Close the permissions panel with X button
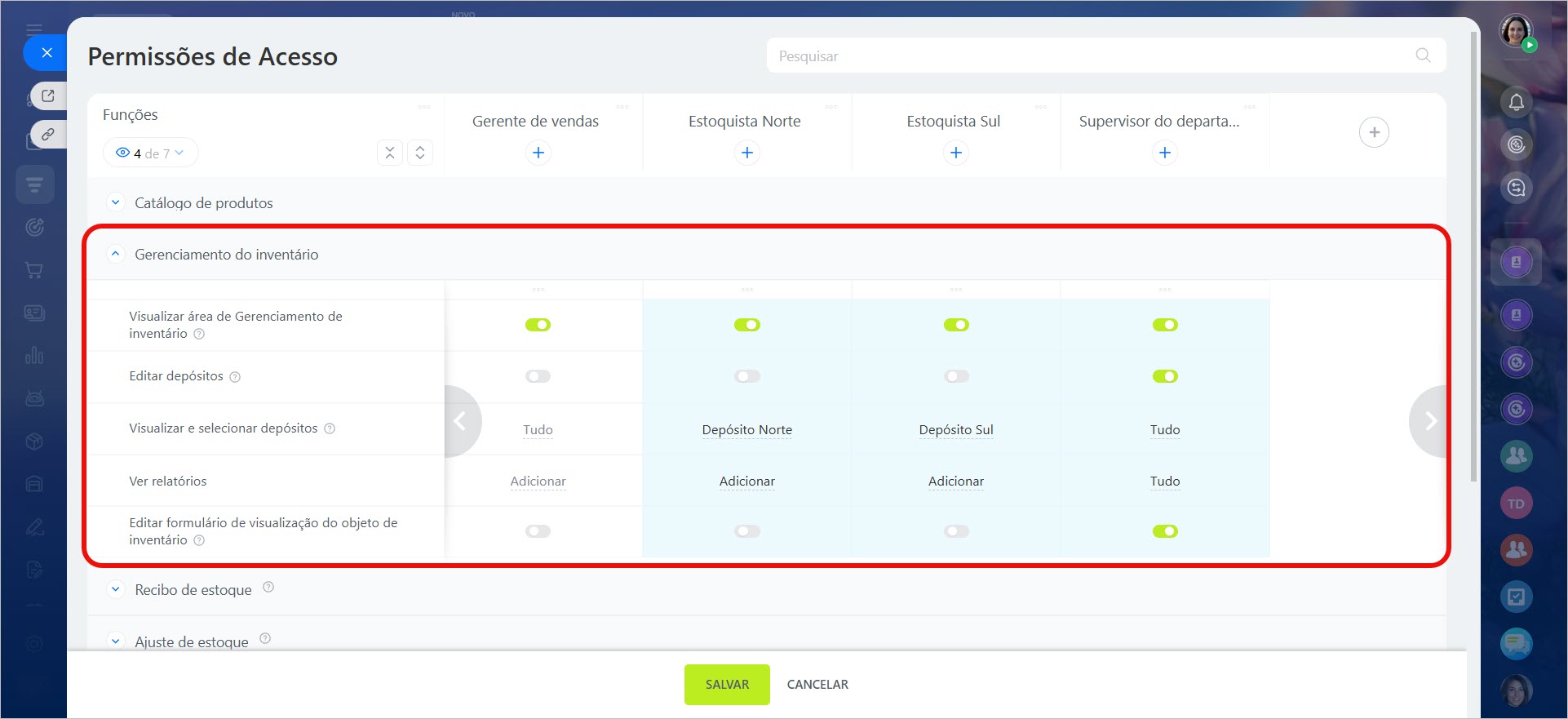Screen dimensions: 1568x719 coord(47,53)
